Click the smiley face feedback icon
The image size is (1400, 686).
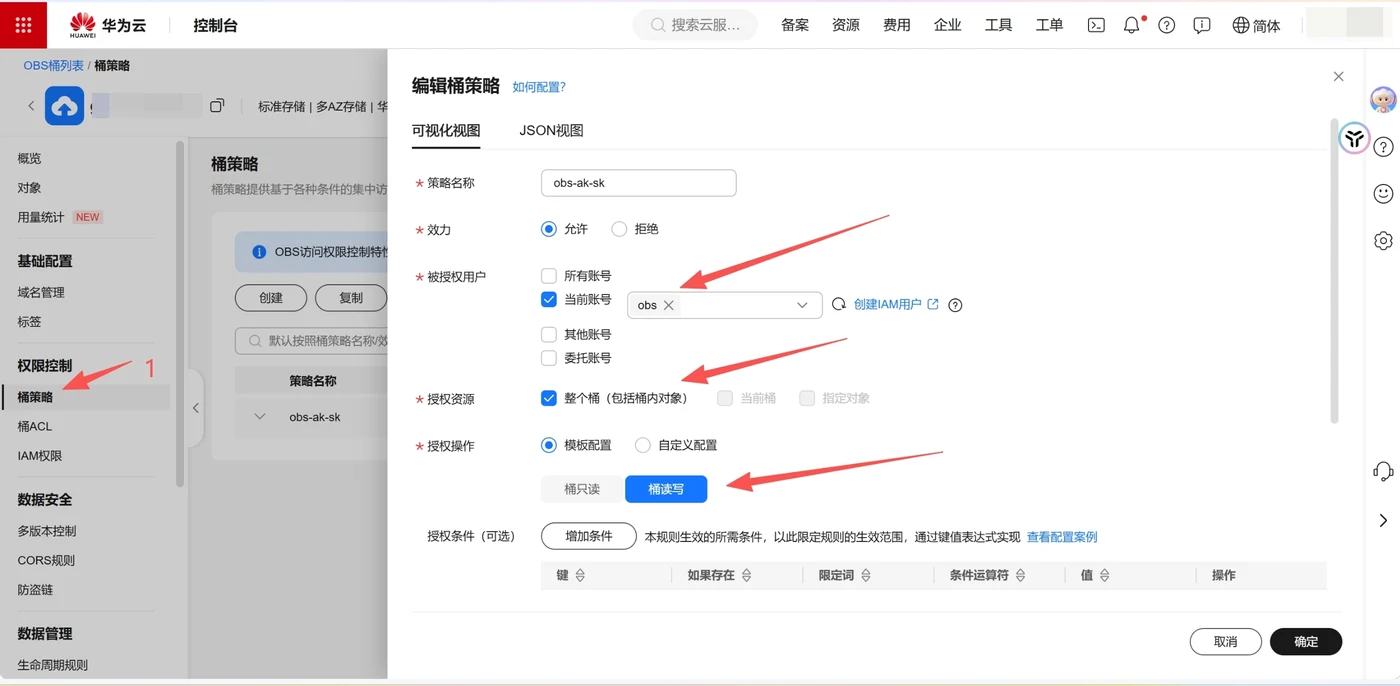tap(1383, 193)
